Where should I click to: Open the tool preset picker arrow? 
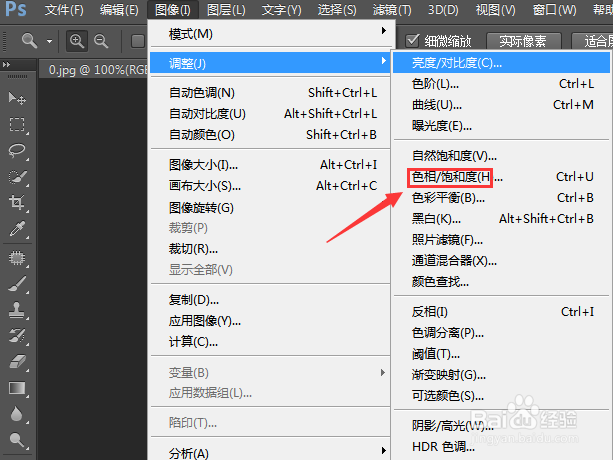click(x=49, y=41)
